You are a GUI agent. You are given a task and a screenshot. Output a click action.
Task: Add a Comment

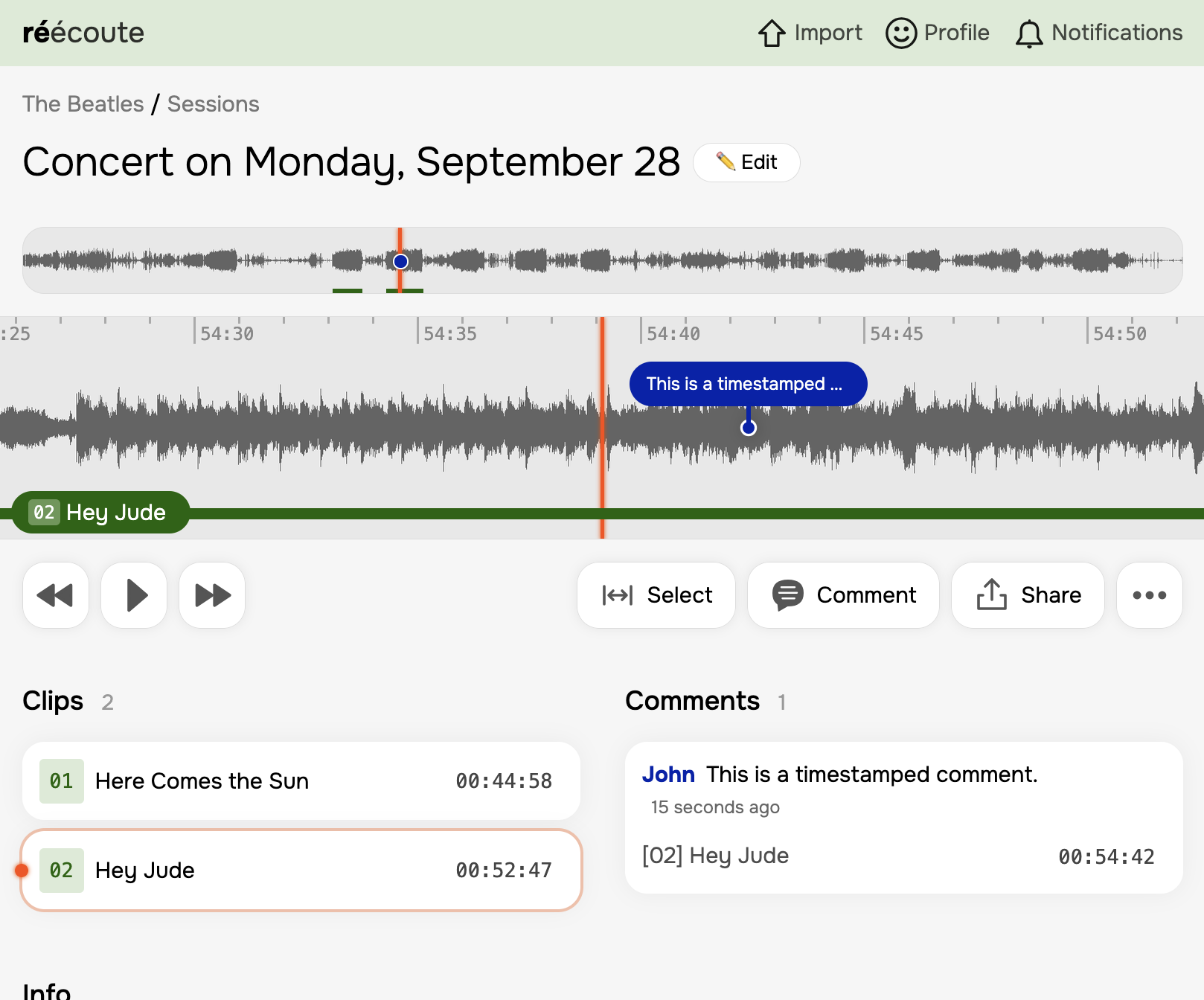[x=843, y=595]
